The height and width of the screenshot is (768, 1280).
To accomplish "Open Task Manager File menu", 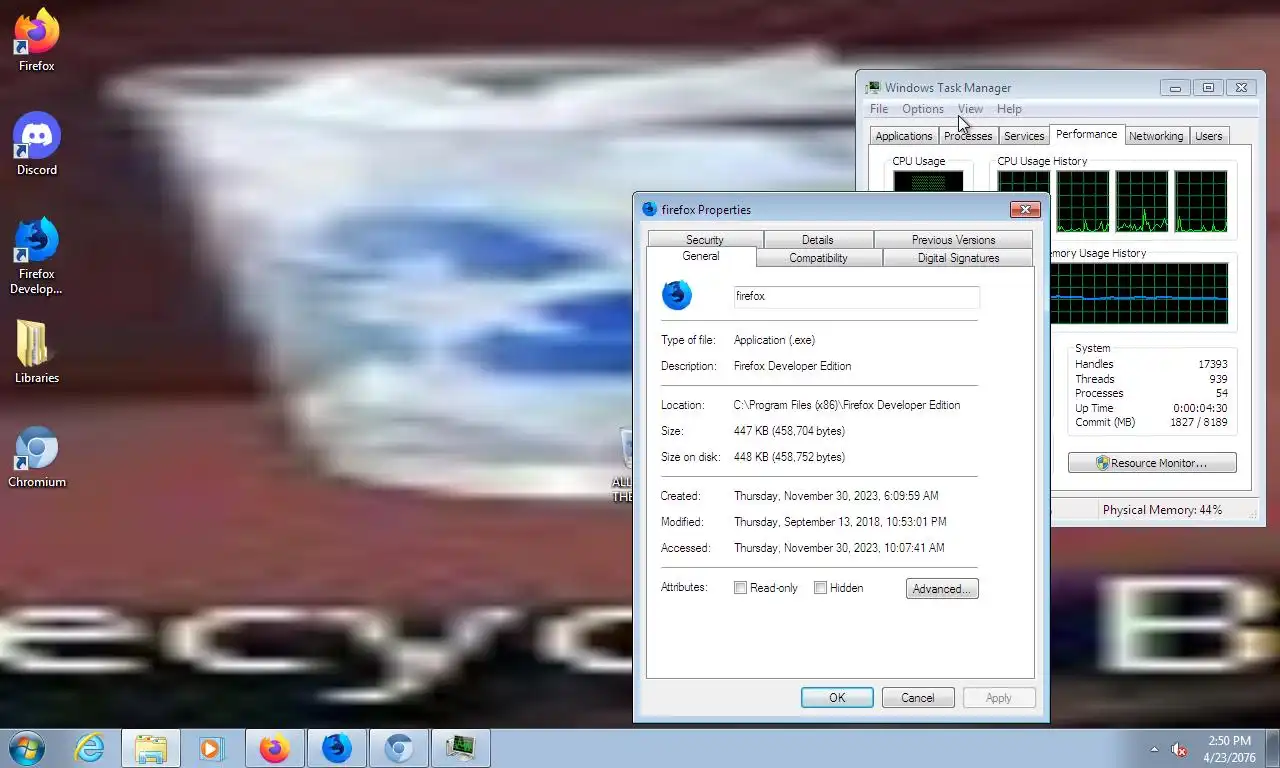I will [x=879, y=109].
